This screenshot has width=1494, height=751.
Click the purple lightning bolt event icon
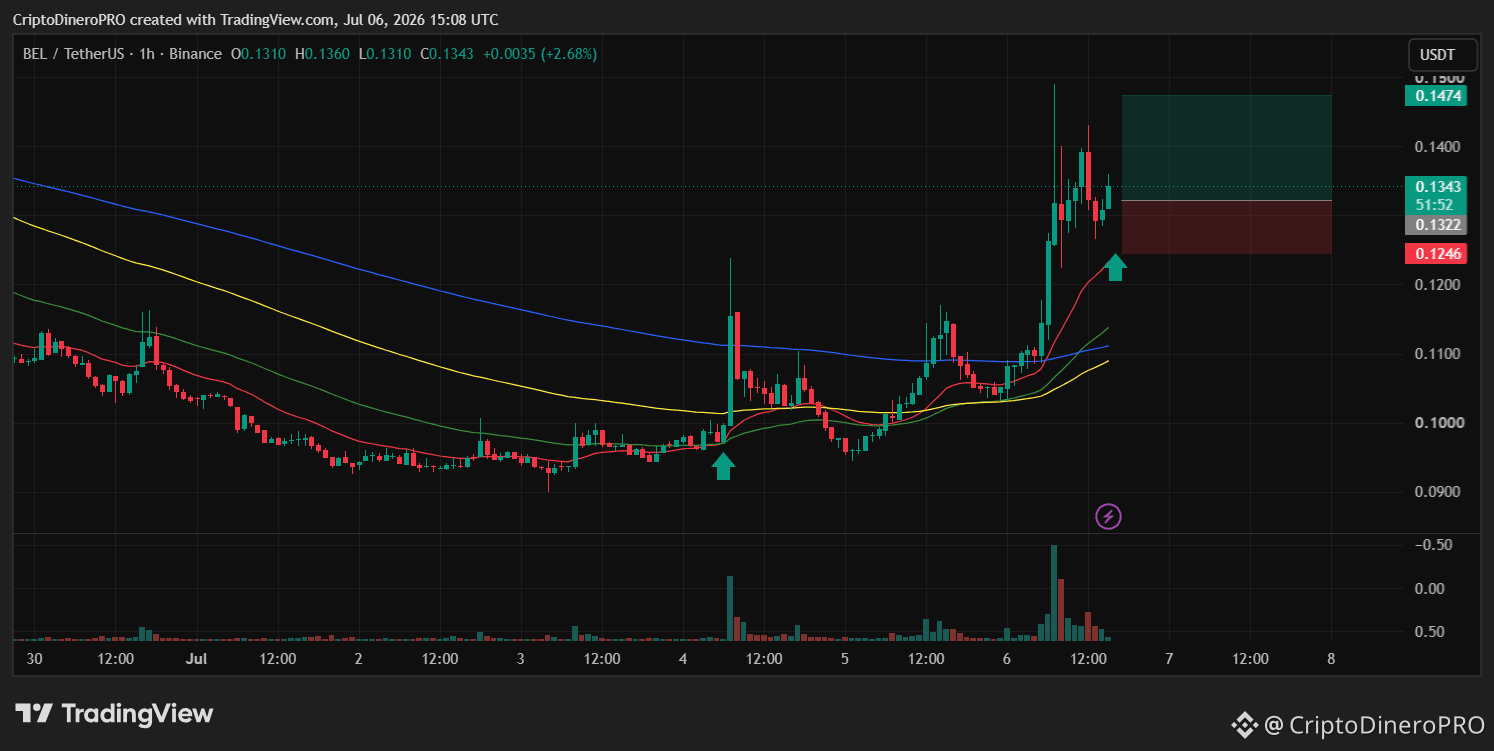(x=1109, y=516)
